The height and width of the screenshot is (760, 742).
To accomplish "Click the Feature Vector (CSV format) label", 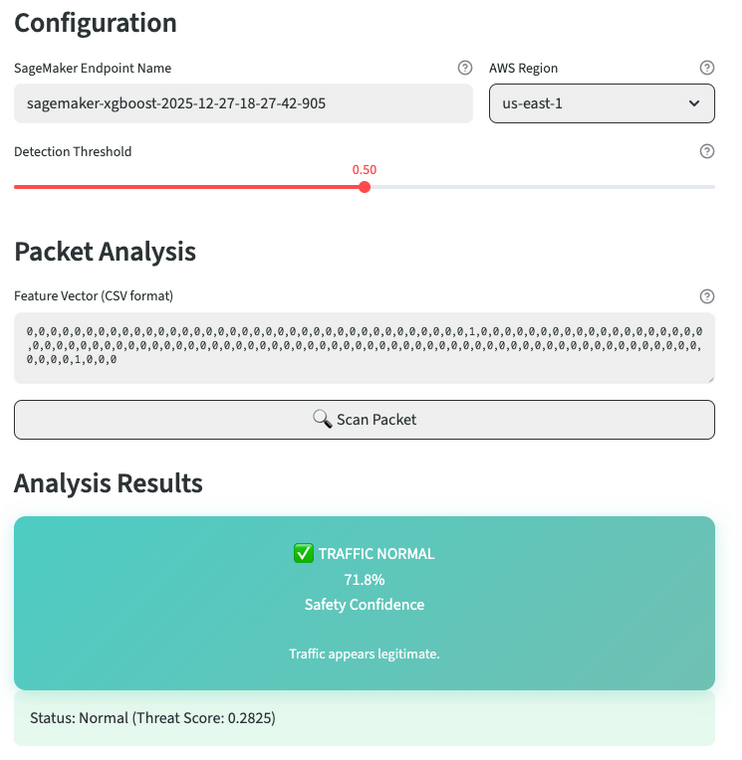I will pyautogui.click(x=94, y=296).
